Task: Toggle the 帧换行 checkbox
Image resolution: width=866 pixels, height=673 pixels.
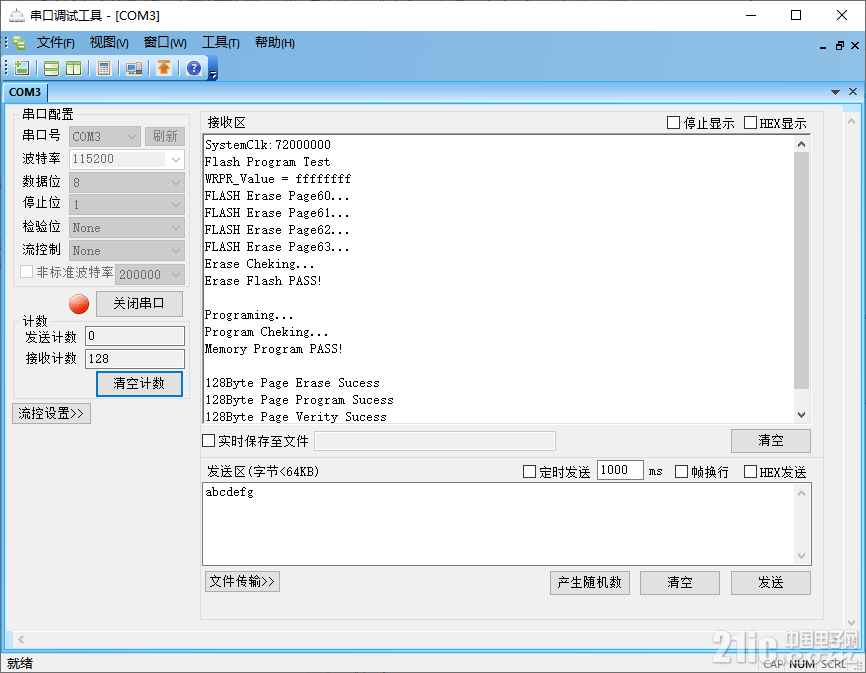Action: coord(682,471)
